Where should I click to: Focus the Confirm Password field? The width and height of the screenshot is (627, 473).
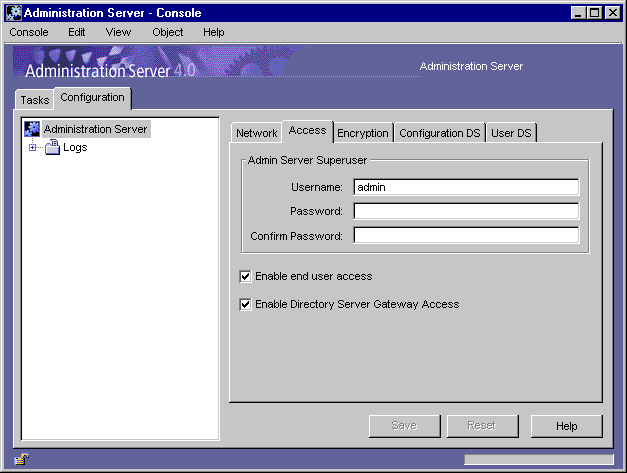(x=466, y=236)
